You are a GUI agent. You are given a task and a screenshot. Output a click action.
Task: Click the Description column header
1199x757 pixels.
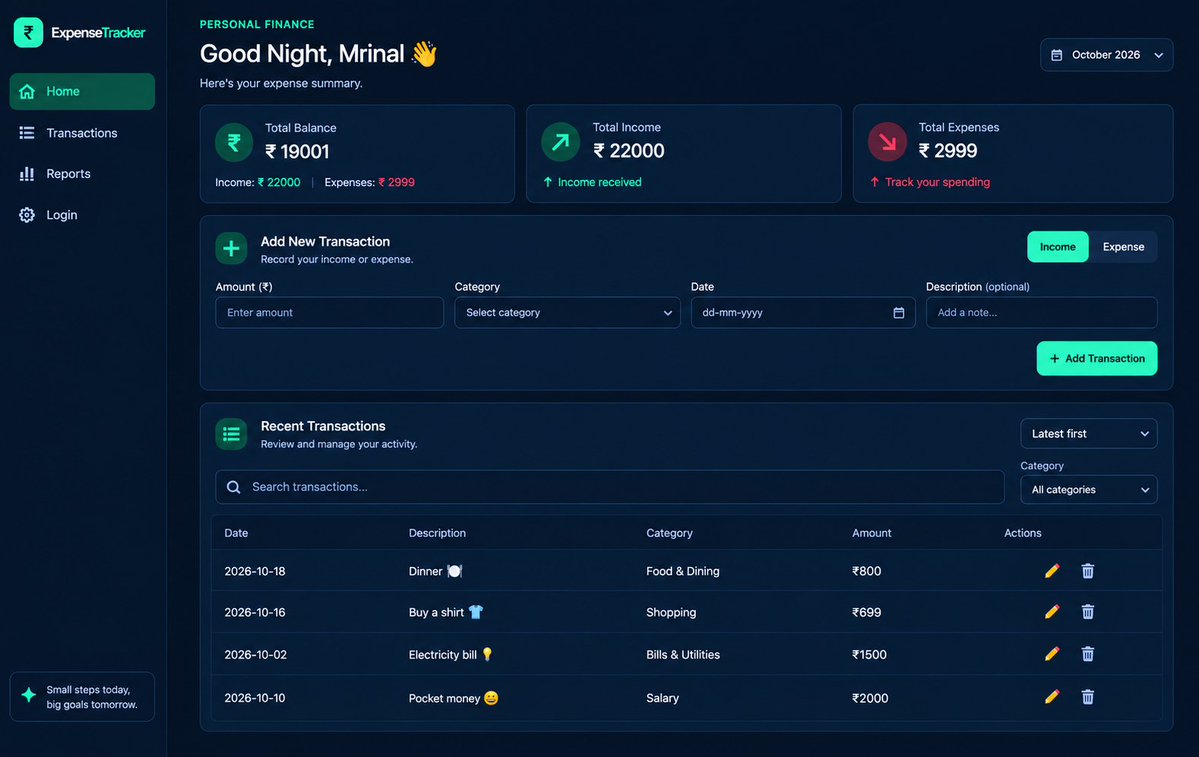437,533
